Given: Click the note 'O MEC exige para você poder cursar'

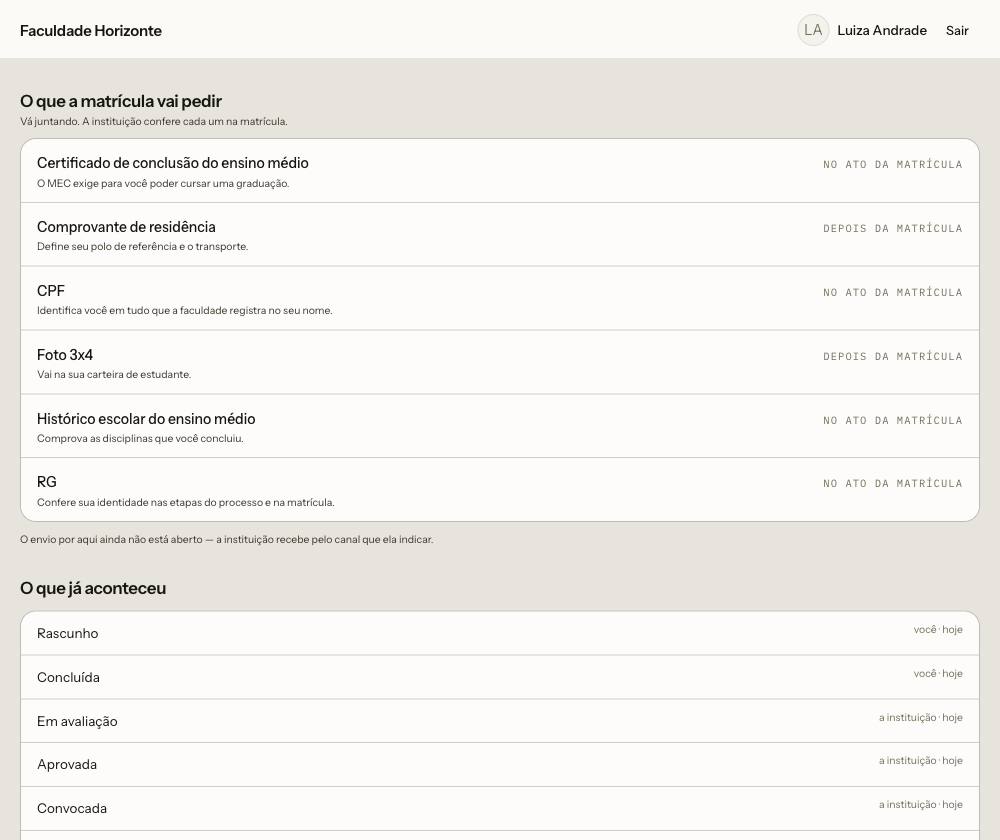Looking at the screenshot, I should [x=163, y=184].
